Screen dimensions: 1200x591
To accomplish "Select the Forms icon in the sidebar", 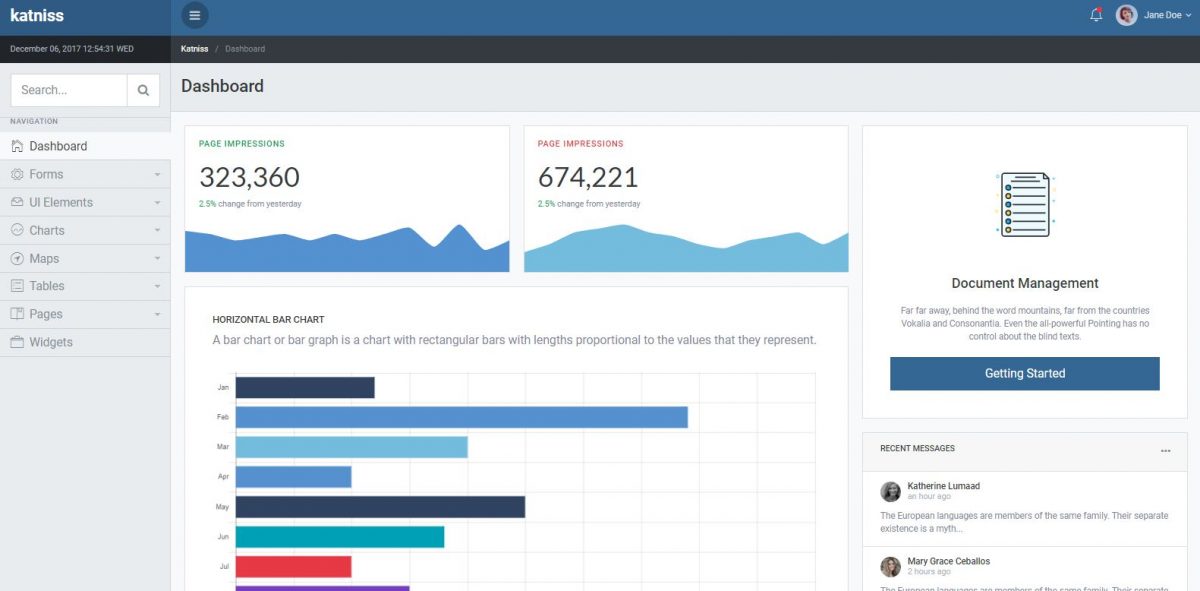I will [17, 174].
